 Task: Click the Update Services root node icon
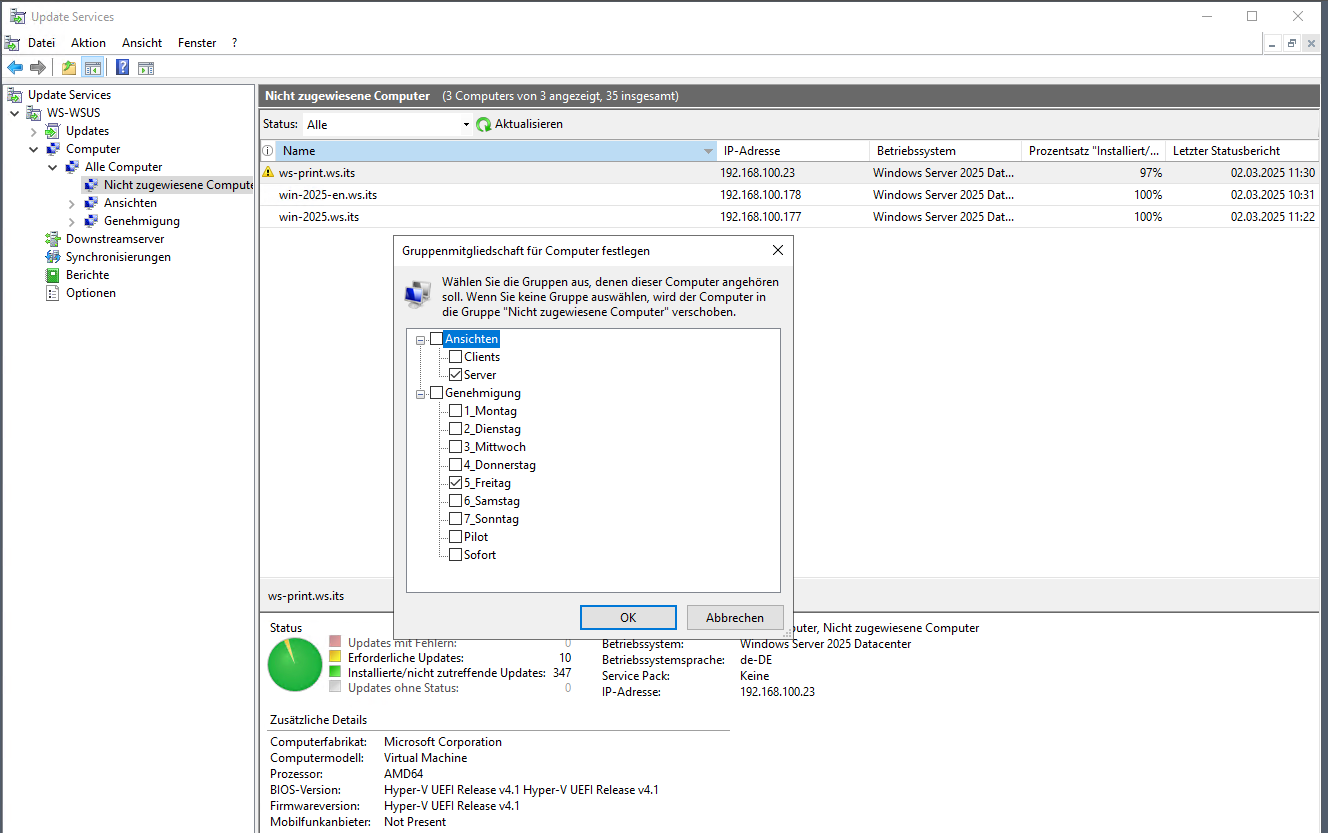click(15, 95)
